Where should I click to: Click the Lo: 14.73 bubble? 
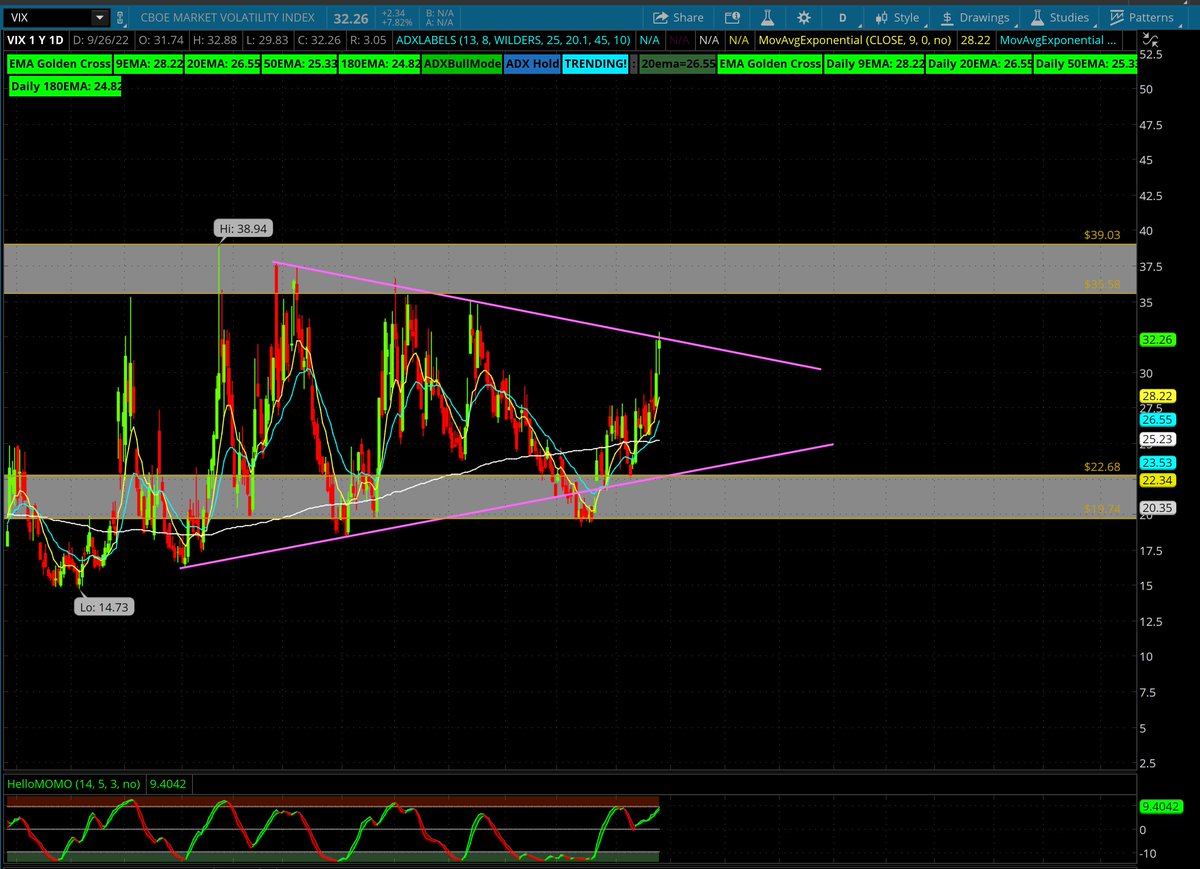click(x=106, y=607)
